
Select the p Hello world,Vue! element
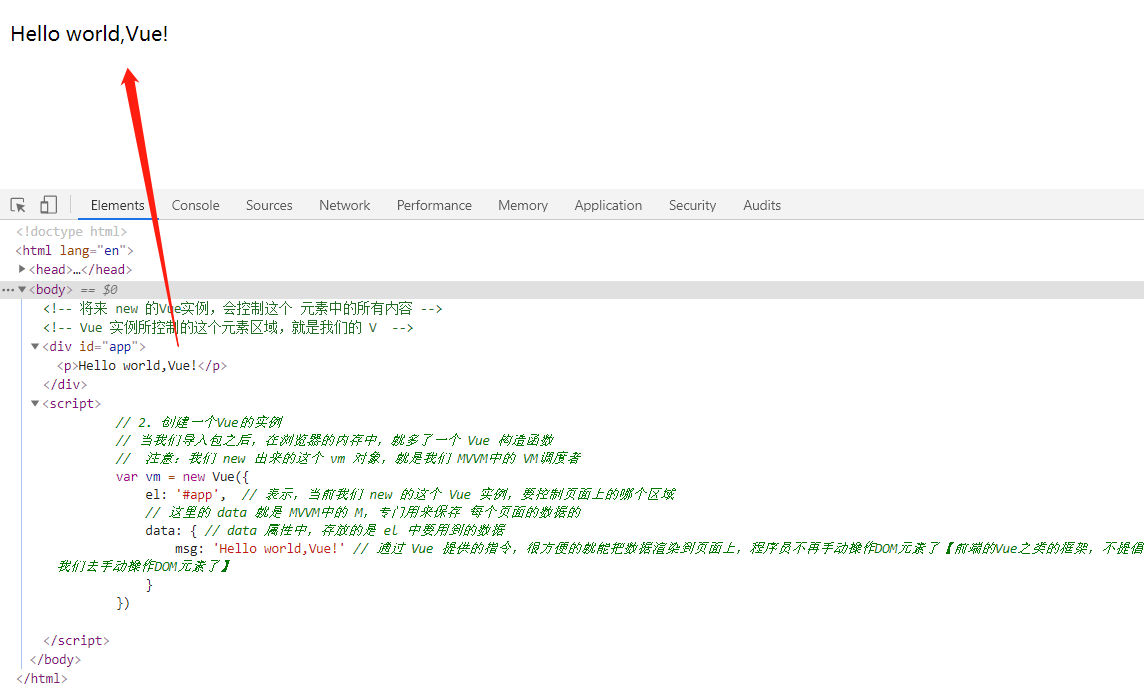[x=142, y=366]
